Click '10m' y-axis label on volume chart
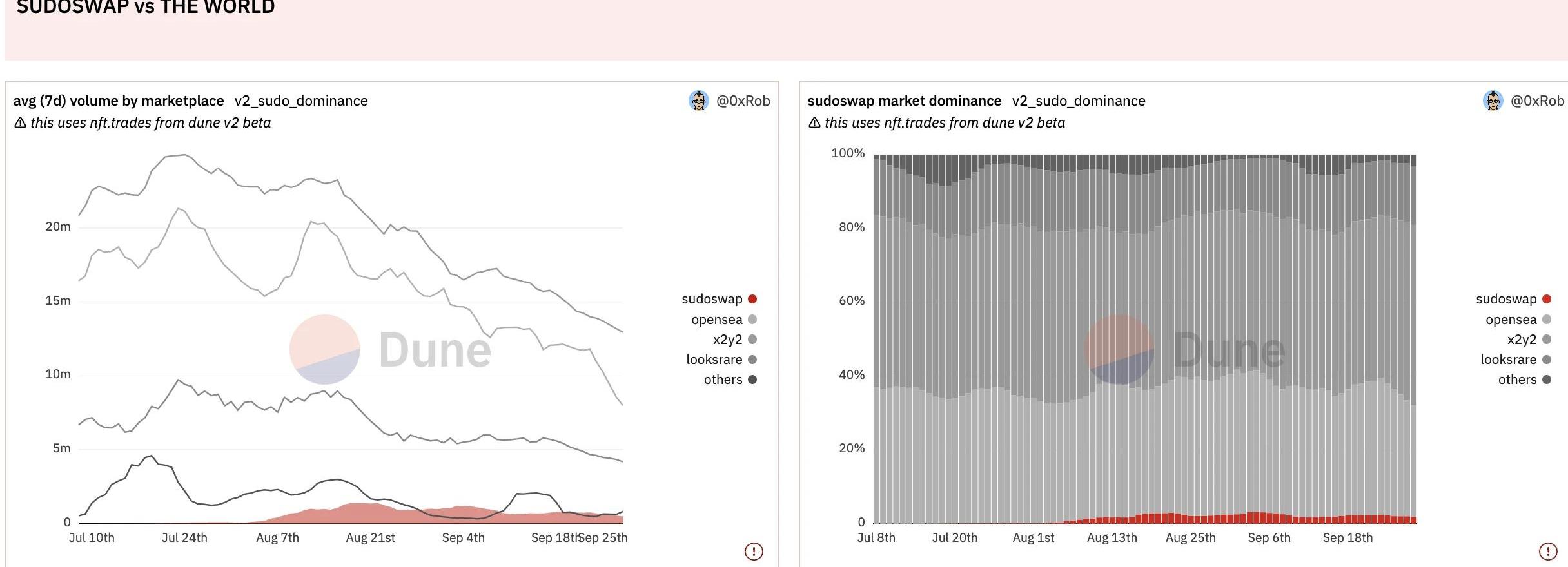This screenshot has width=1568, height=567. (58, 374)
